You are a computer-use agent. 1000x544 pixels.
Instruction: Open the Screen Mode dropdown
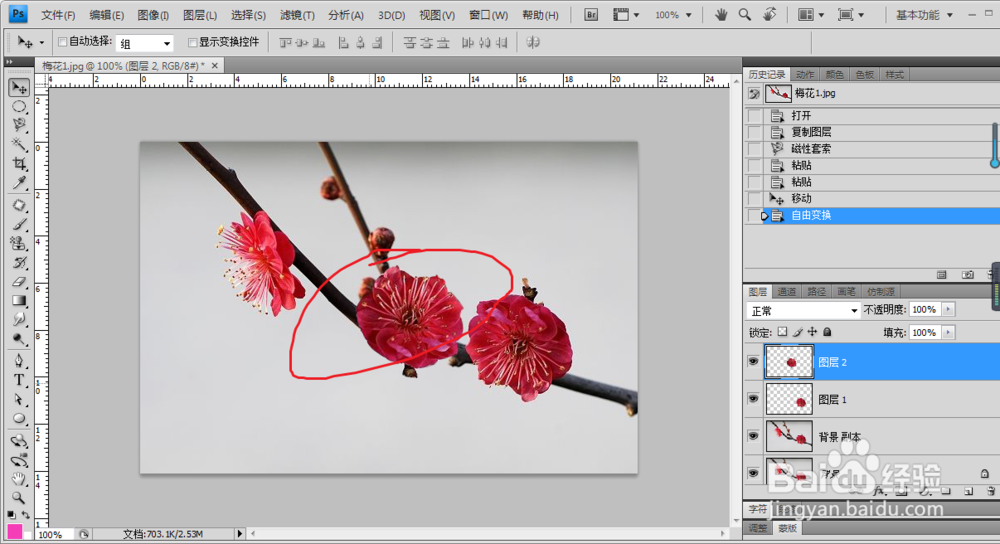pyautogui.click(x=851, y=15)
